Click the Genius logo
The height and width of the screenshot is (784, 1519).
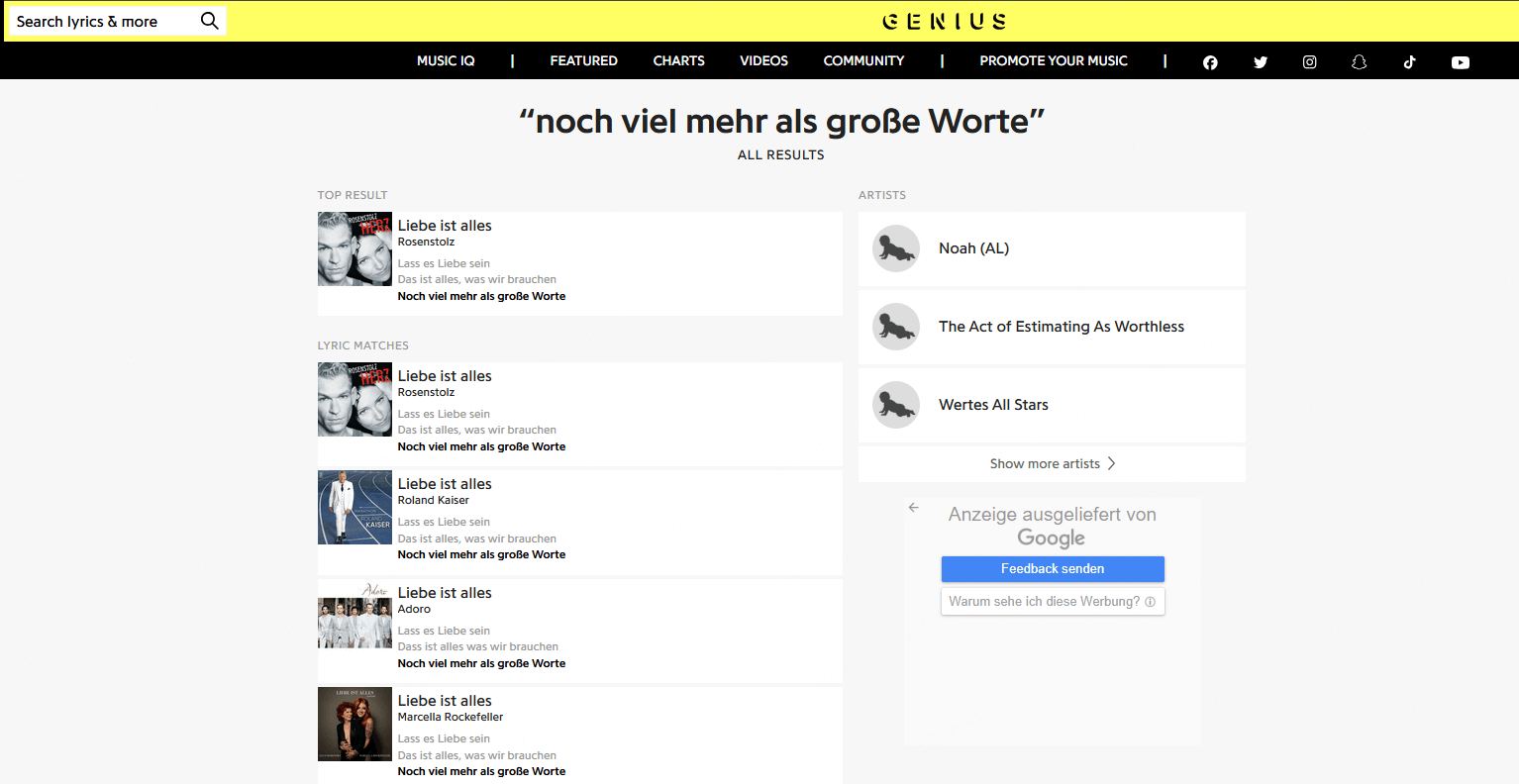coord(945,21)
